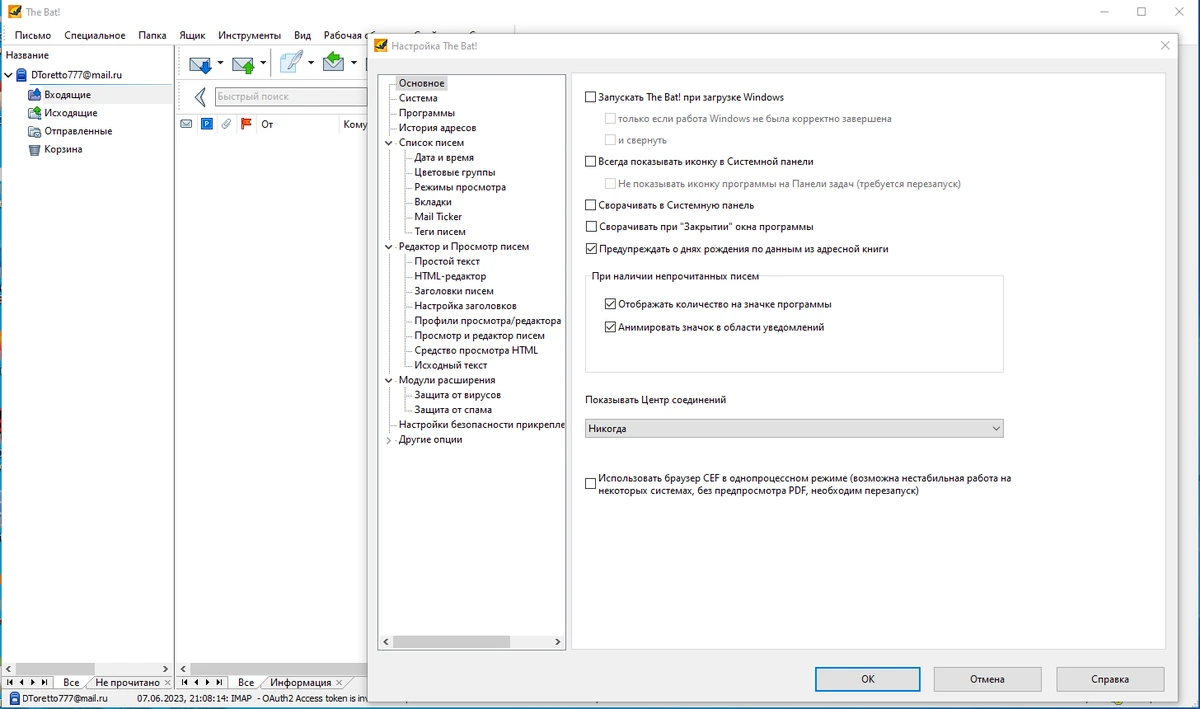This screenshot has width=1200, height=709.
Task: Open the Ящик menu
Action: pos(192,35)
